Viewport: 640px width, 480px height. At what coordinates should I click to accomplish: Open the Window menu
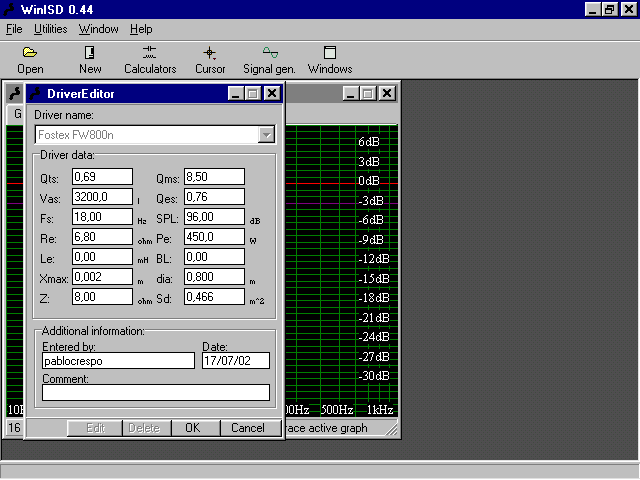[x=98, y=29]
